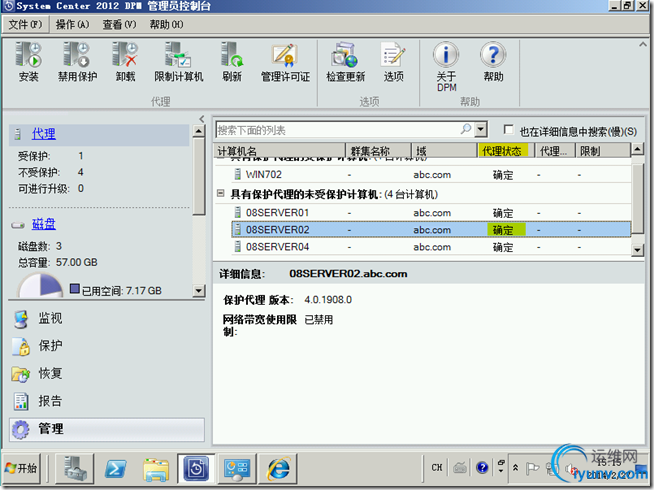Screen dimensions: 654x490
Task: Sort by 计算机名 column header
Action: [280, 151]
